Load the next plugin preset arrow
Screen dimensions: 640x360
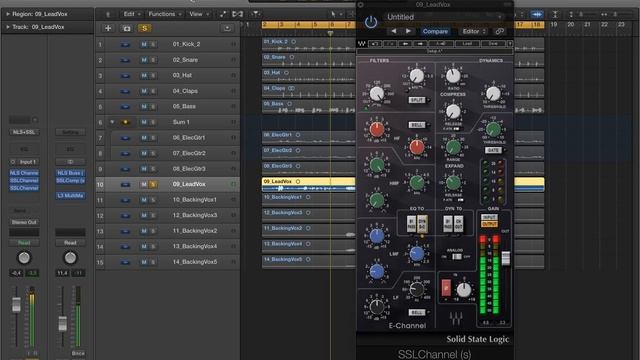click(408, 31)
